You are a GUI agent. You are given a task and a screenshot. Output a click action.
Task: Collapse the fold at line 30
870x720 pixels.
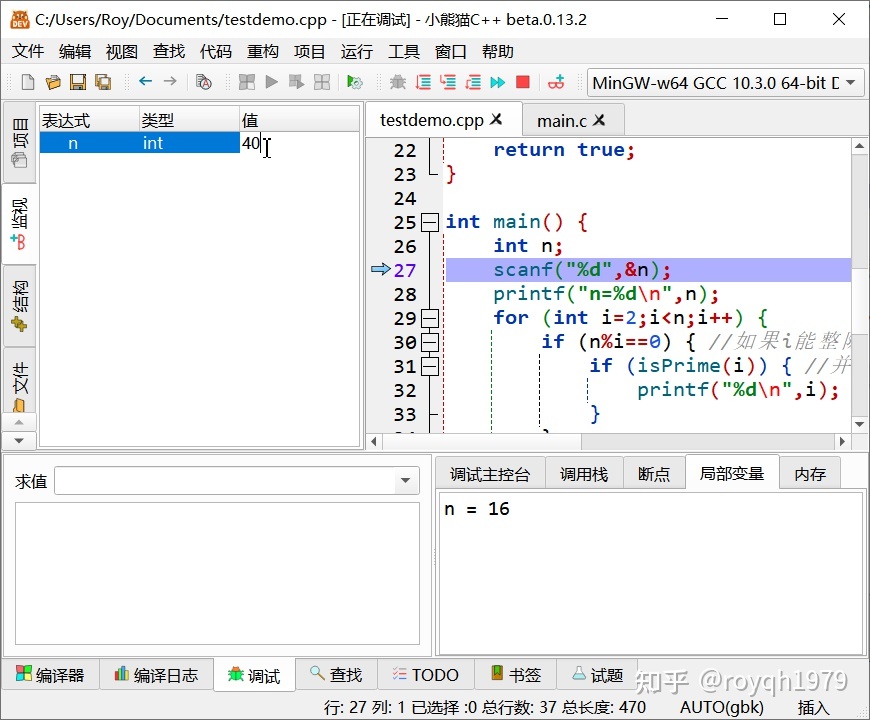(429, 342)
